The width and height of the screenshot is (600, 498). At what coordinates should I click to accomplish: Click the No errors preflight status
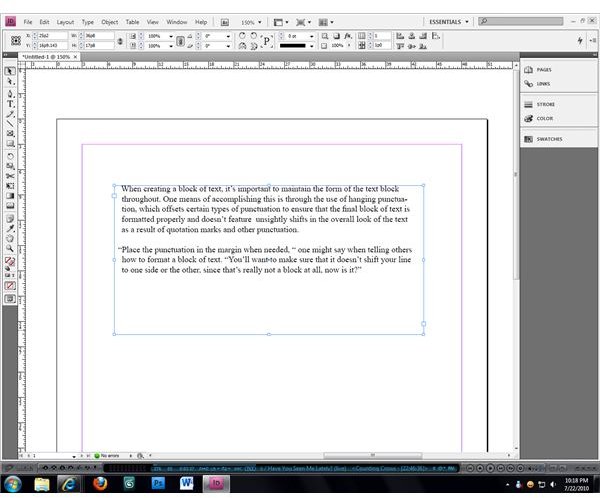107,456
